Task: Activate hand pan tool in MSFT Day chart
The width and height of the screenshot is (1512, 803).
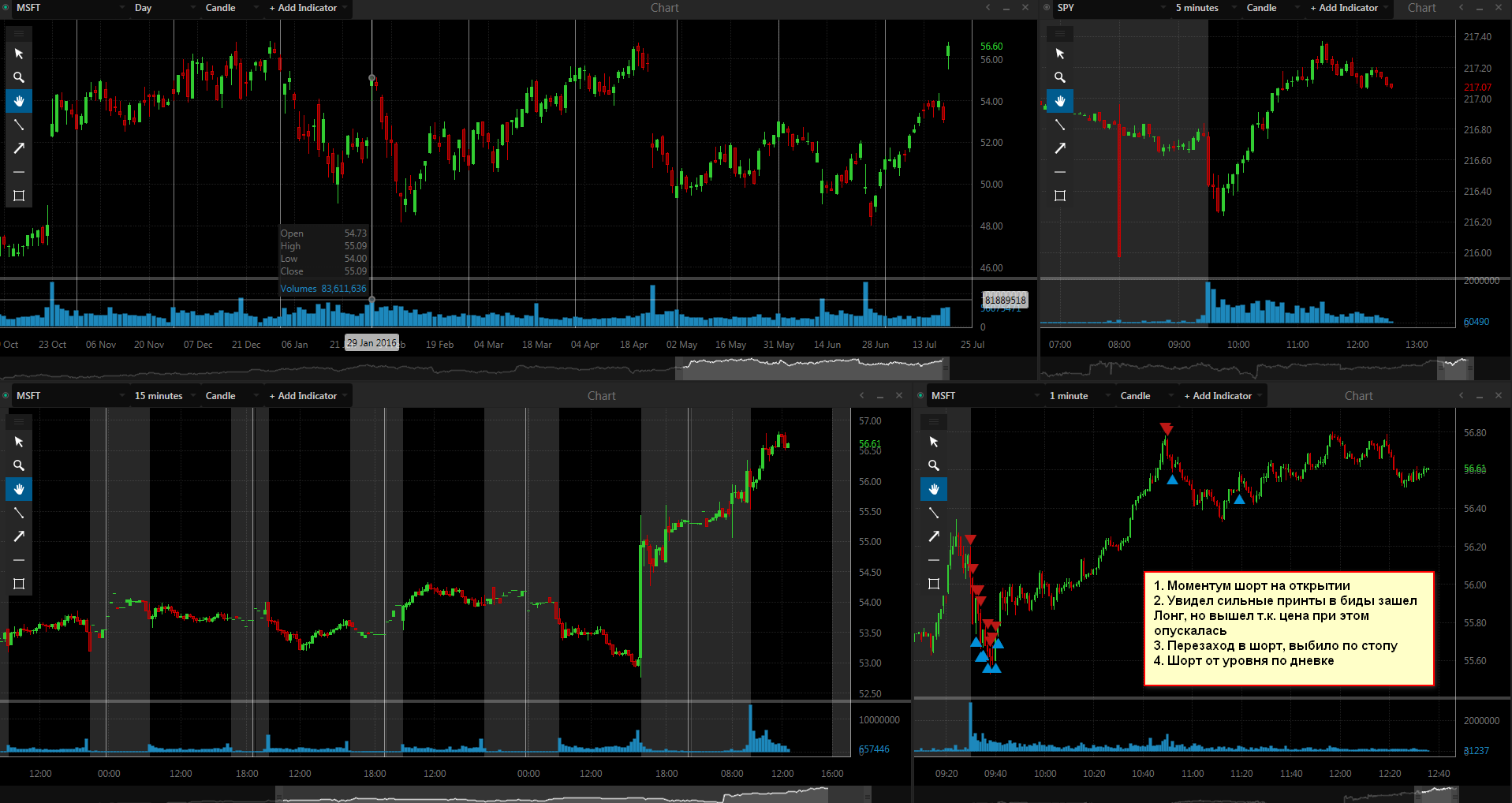Action: tap(19, 101)
